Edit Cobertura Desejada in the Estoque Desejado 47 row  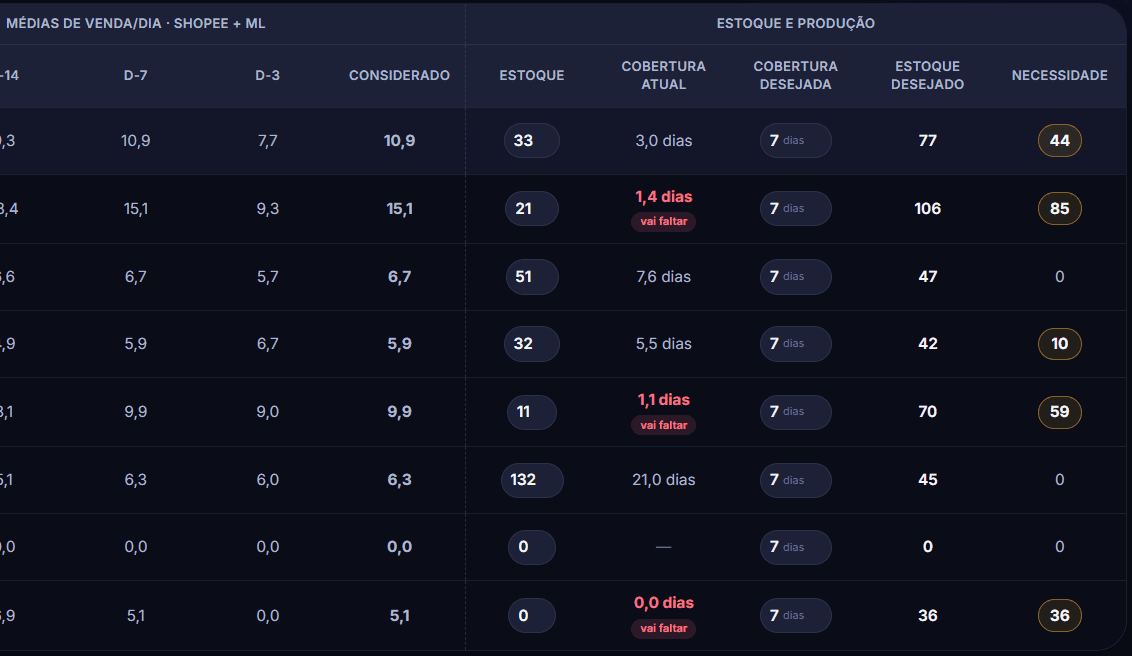tap(795, 276)
